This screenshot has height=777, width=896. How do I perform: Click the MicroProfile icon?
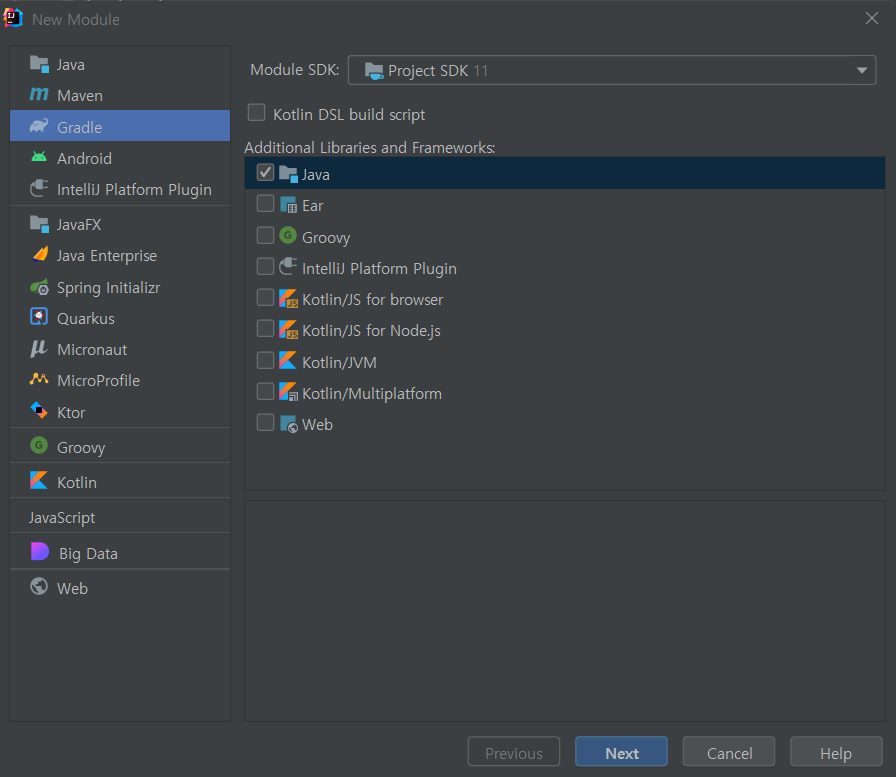39,379
